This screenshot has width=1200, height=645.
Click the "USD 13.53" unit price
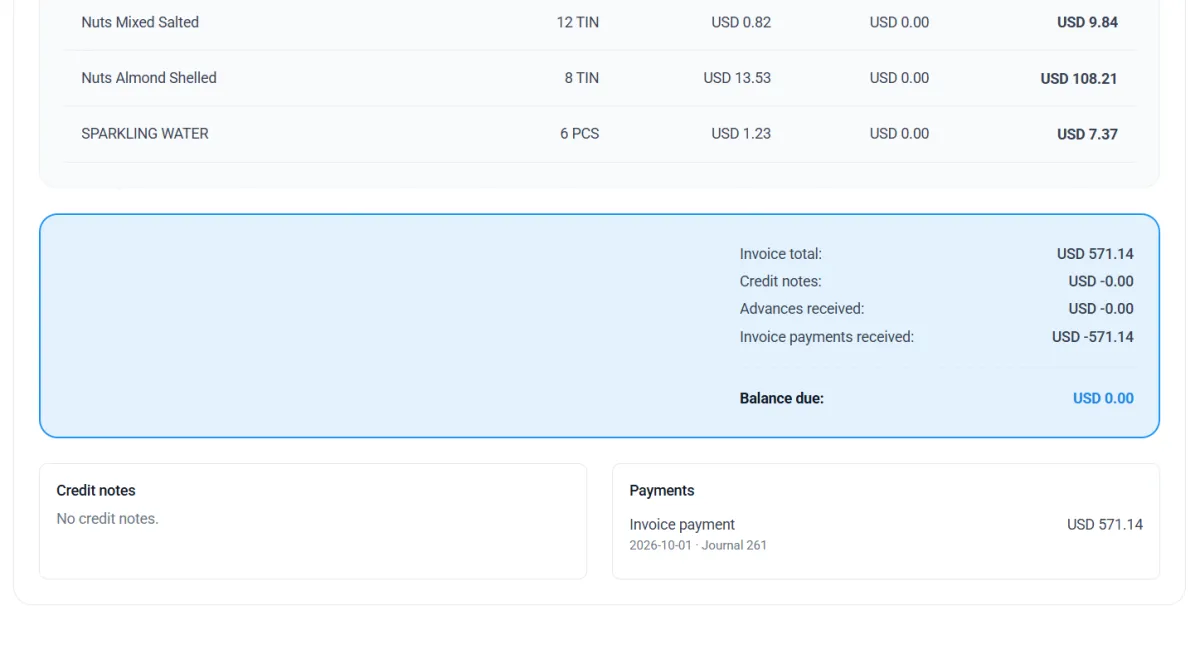737,78
